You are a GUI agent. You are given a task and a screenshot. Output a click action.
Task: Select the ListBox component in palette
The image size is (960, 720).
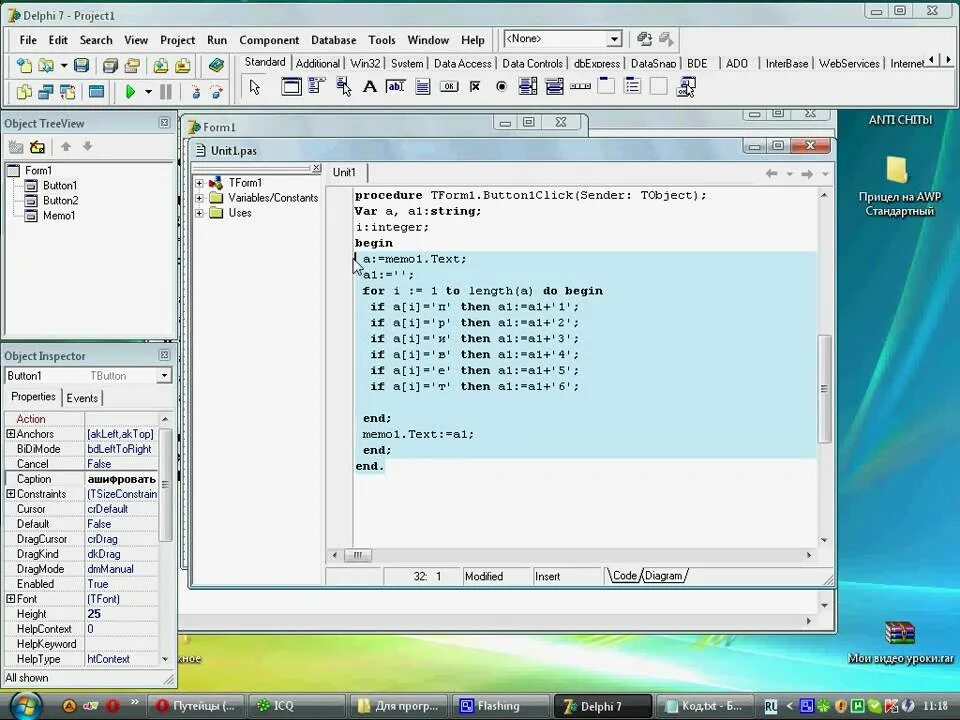pyautogui.click(x=528, y=86)
